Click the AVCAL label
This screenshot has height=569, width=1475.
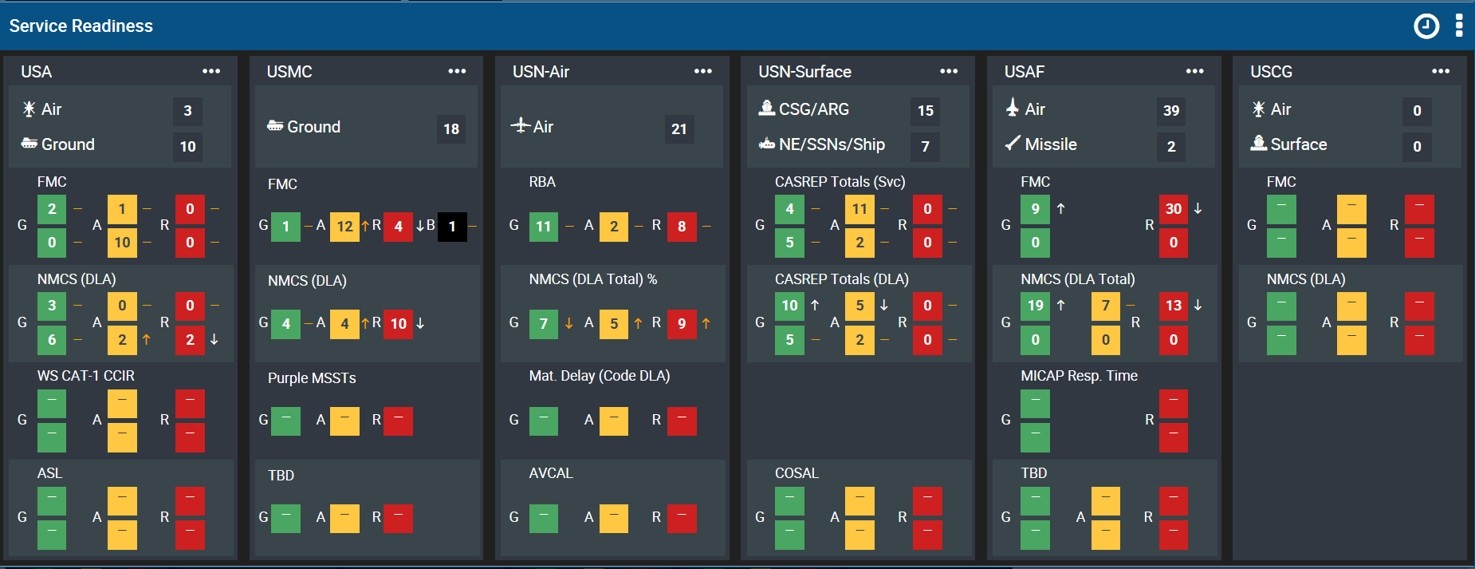point(551,473)
